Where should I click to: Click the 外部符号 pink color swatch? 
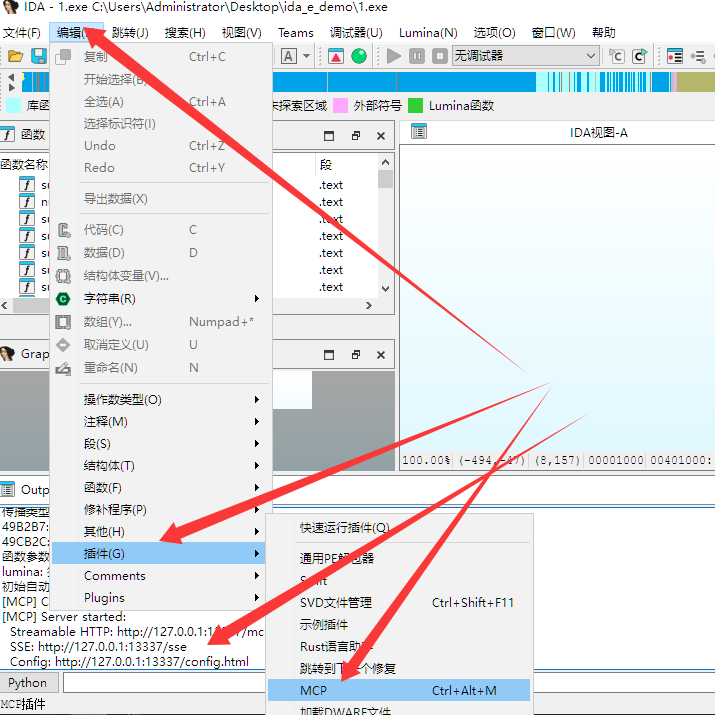[341, 106]
